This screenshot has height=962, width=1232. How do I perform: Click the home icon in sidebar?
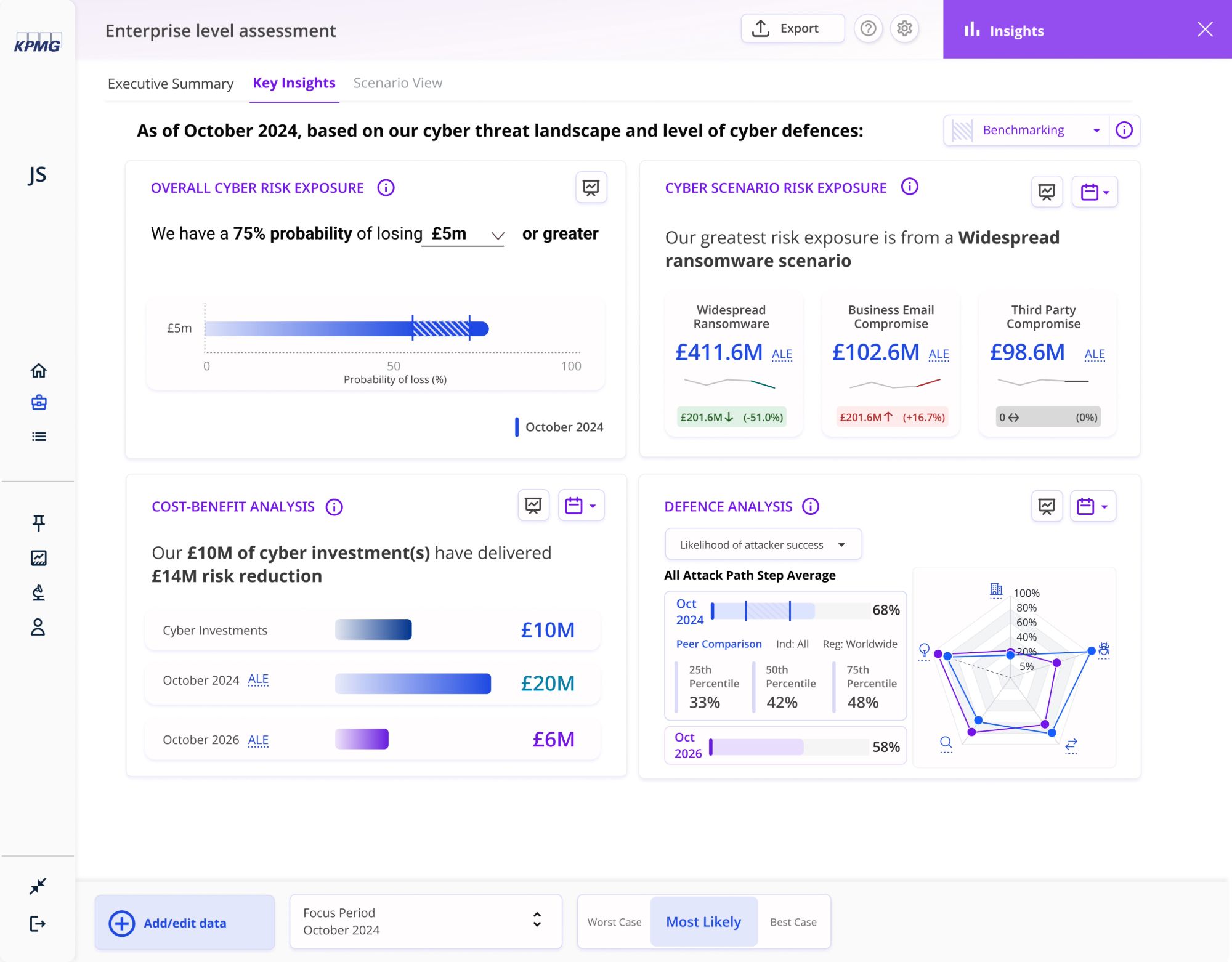point(39,370)
